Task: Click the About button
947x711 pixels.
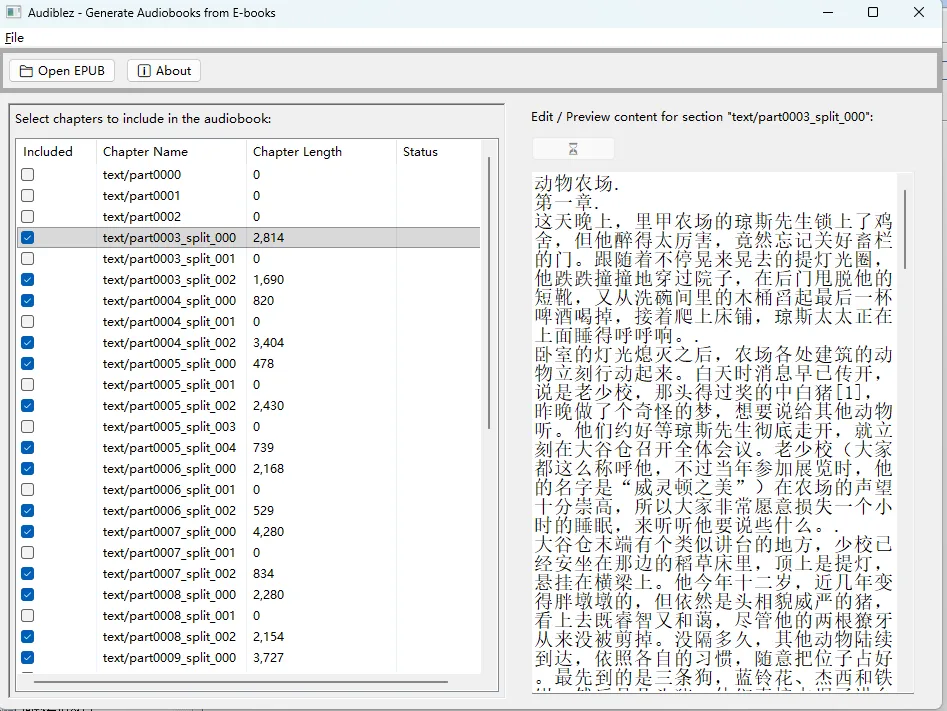Action: point(164,71)
